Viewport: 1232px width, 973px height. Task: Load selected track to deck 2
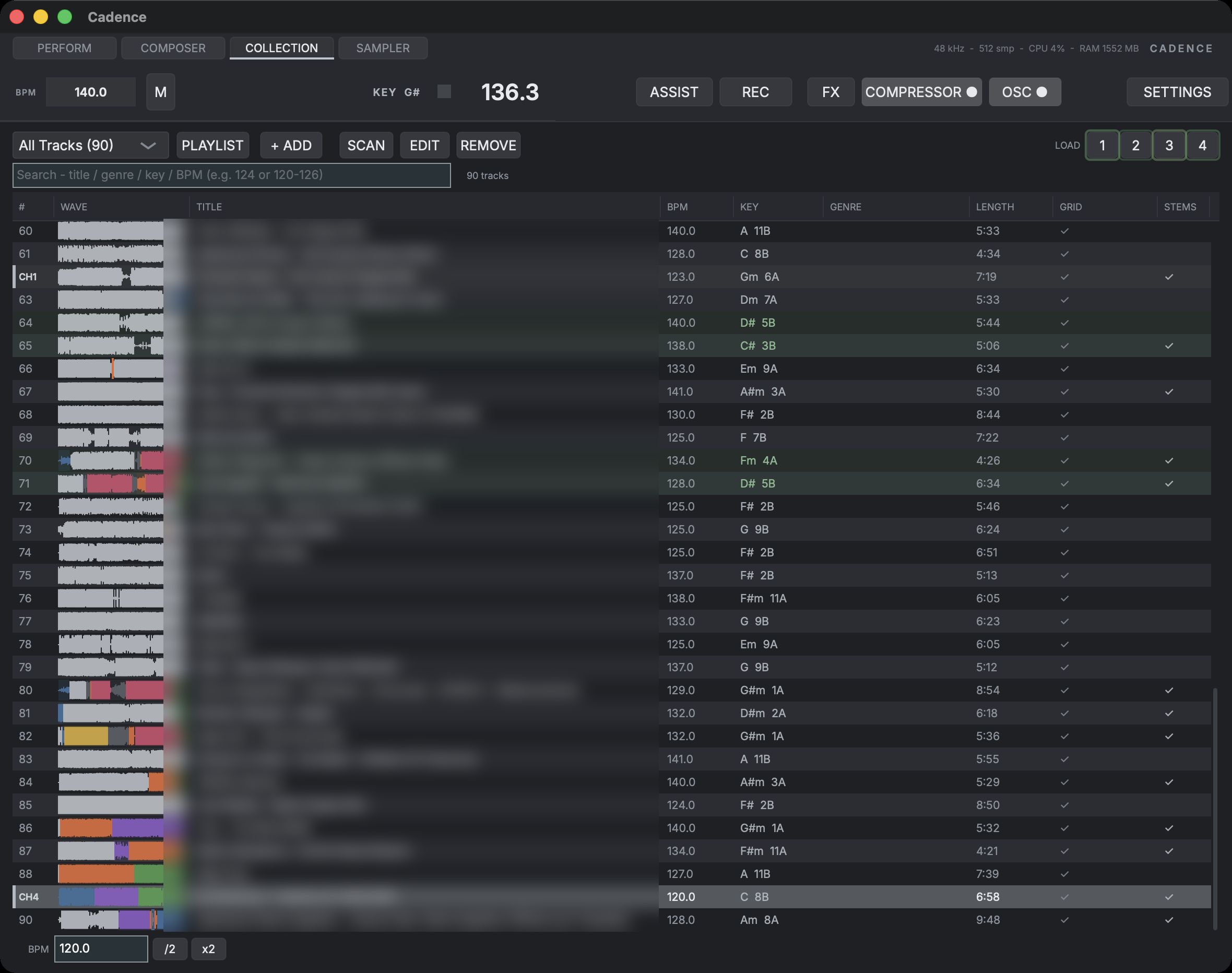click(x=1135, y=145)
